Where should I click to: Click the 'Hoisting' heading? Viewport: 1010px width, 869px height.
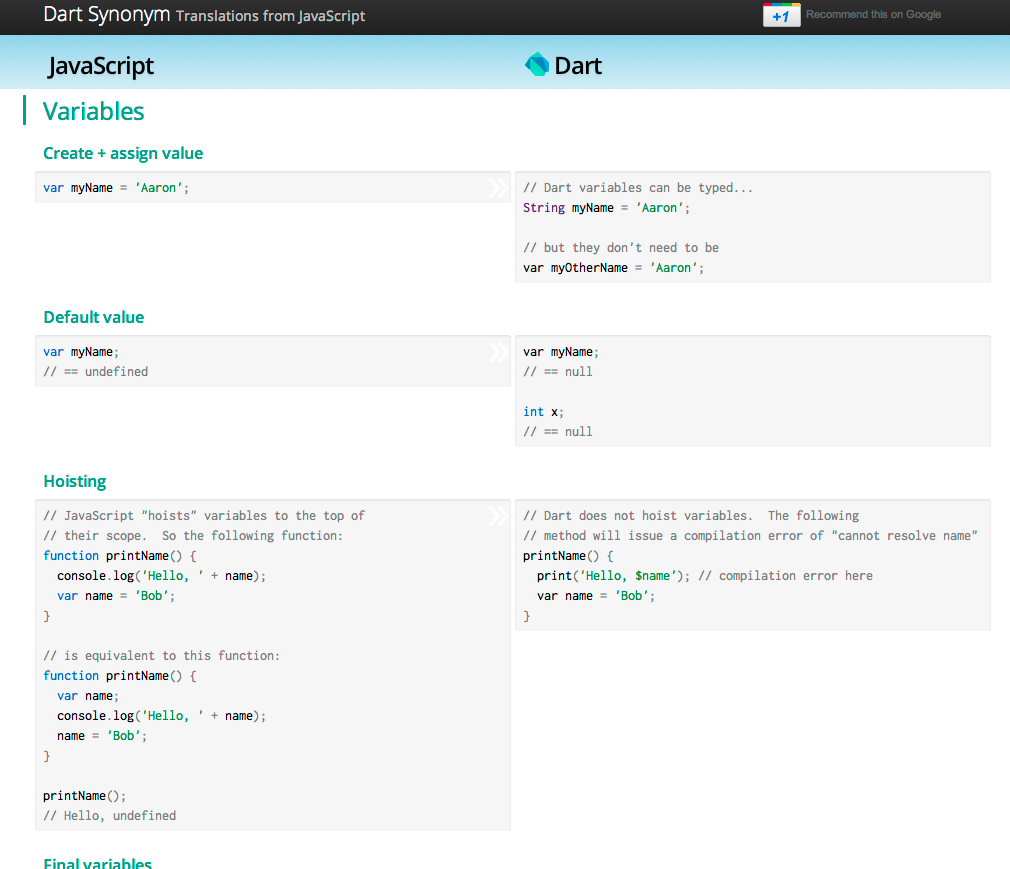pyautogui.click(x=75, y=481)
